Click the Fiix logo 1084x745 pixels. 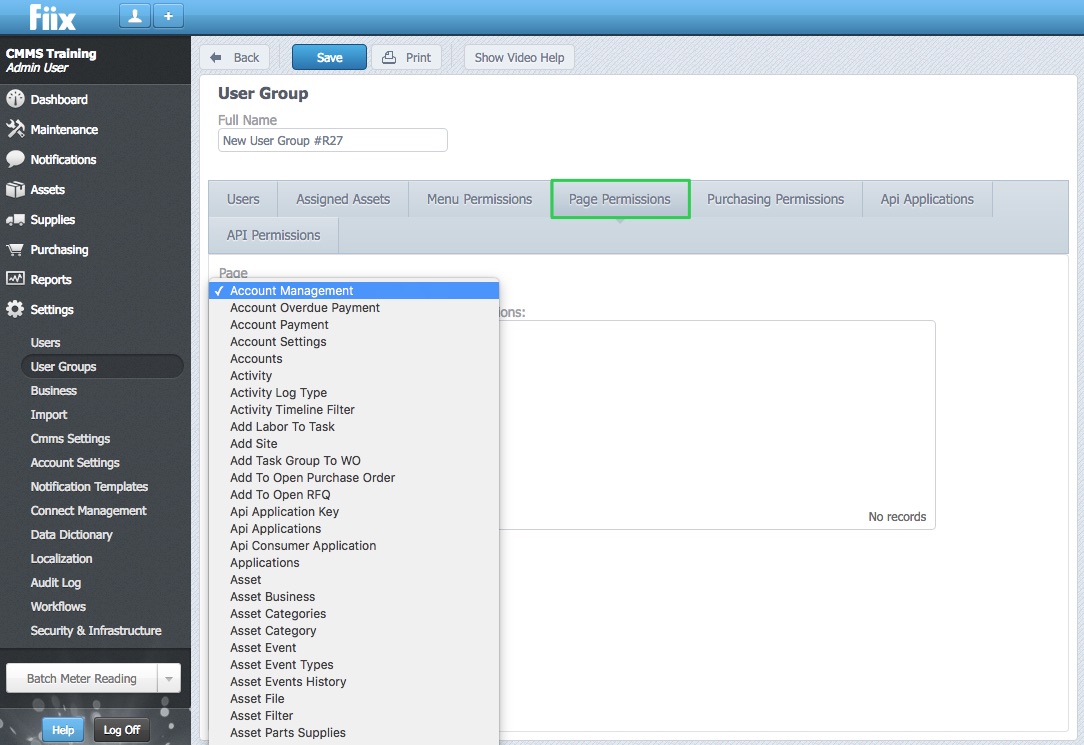point(53,17)
